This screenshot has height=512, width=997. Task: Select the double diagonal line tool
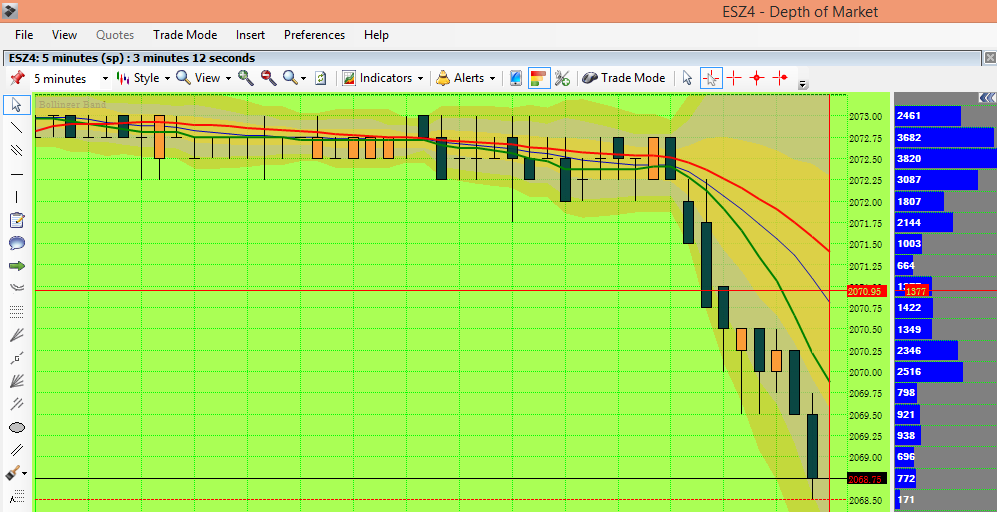click(x=17, y=450)
